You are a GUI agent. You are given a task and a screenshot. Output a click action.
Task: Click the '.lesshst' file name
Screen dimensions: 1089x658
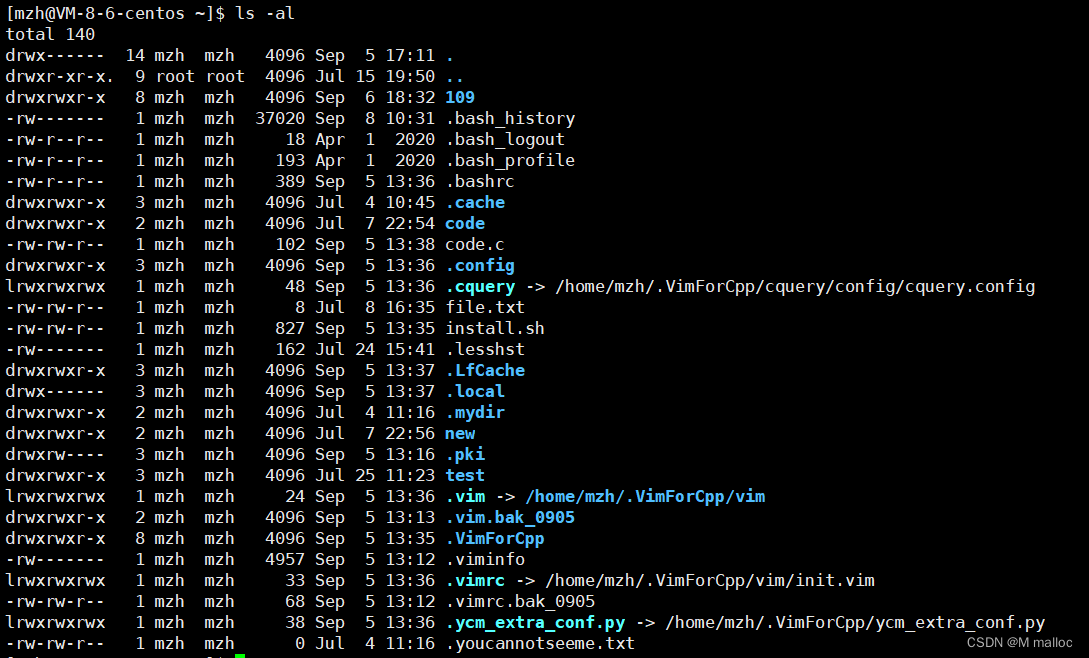tap(485, 349)
